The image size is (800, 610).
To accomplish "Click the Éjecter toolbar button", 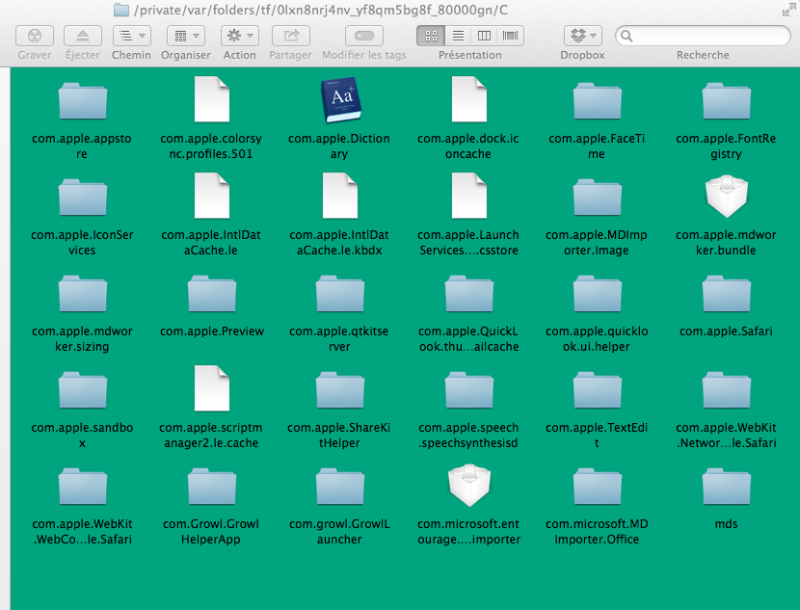I will click(x=82, y=36).
